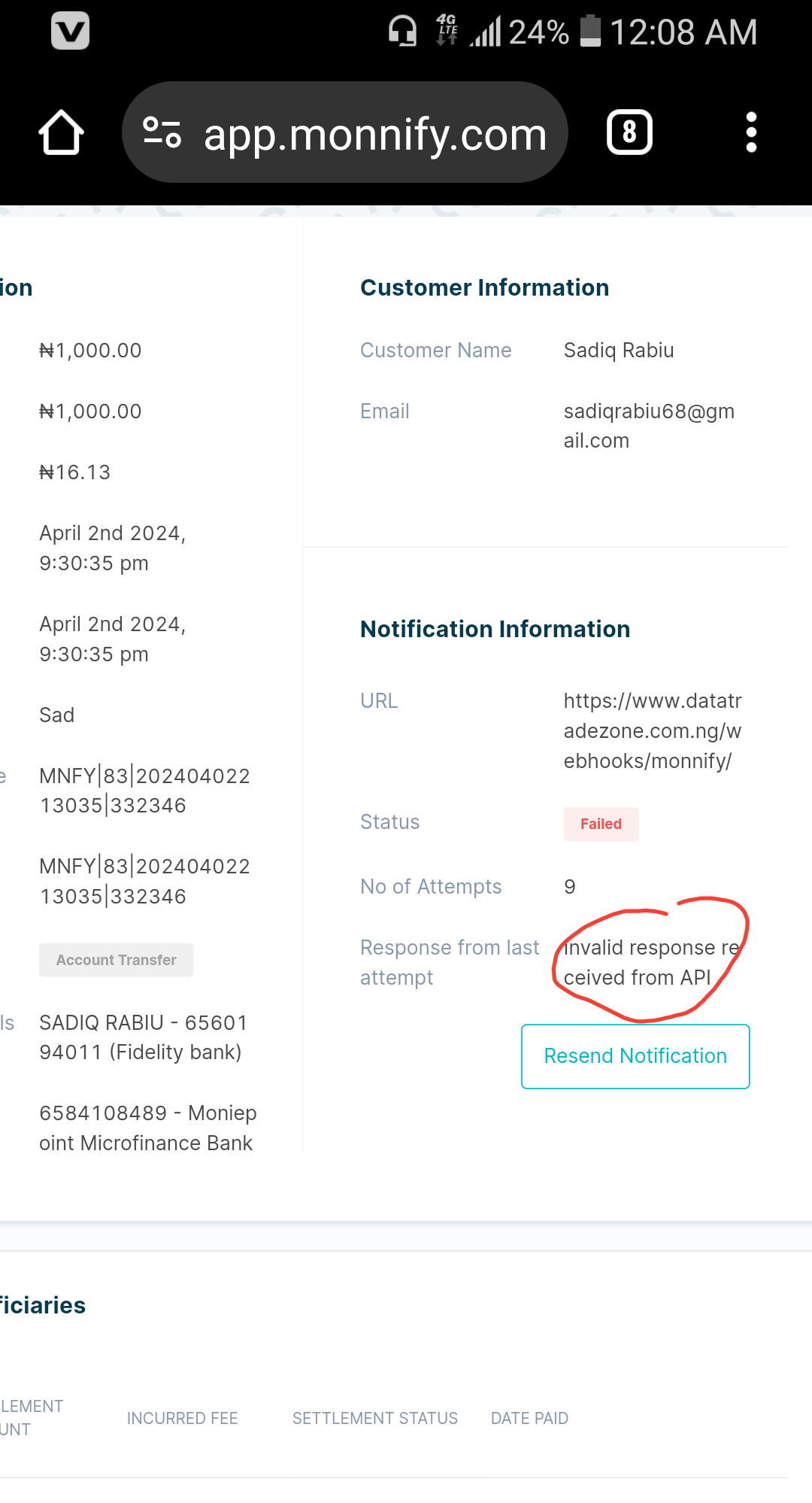Screen dimensions: 812x1503
Task: Tap the Failed status badge
Action: pos(601,824)
